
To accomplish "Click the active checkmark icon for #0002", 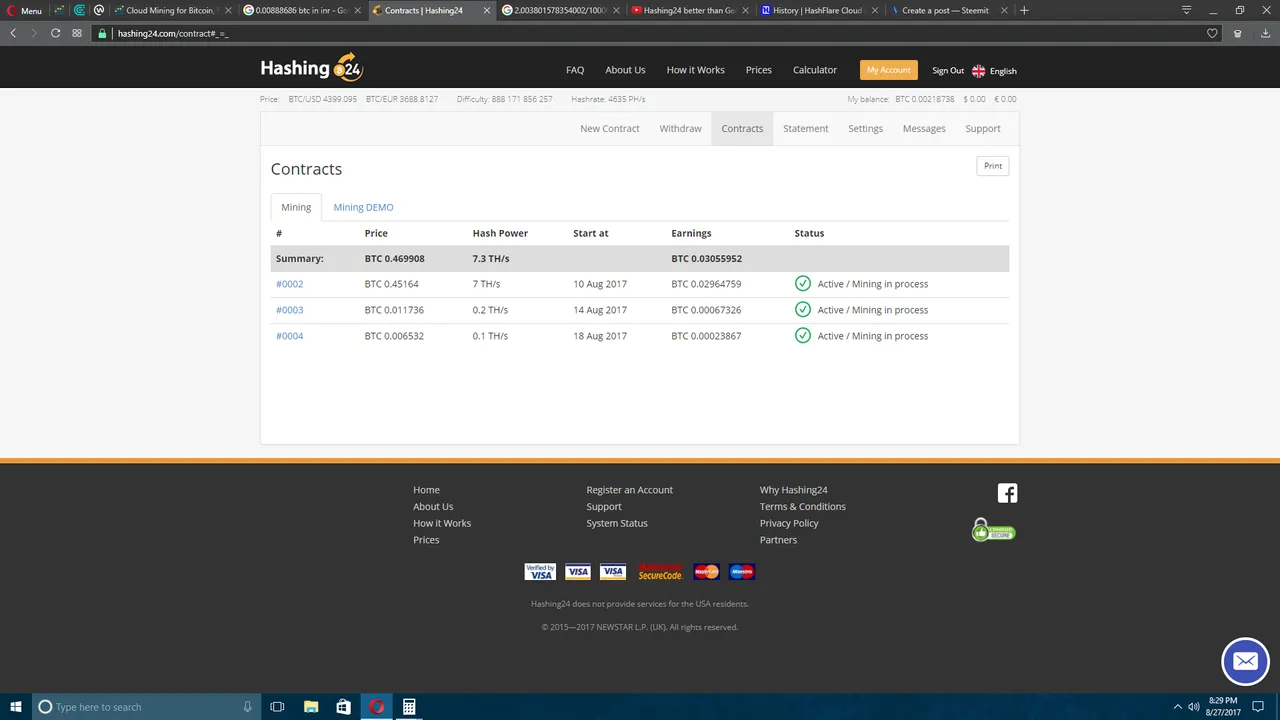I will 802,284.
